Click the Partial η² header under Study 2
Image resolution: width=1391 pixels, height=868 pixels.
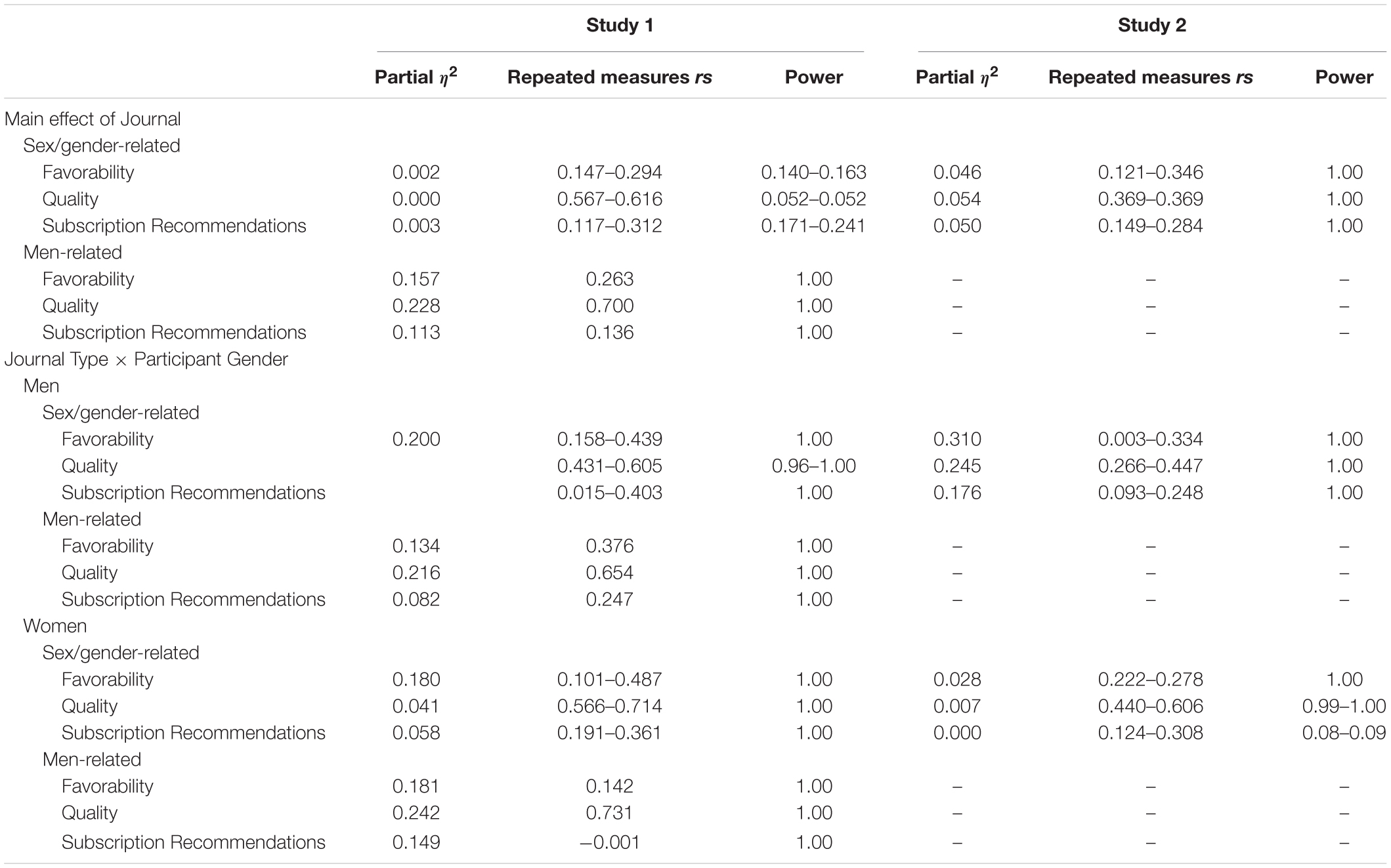[x=956, y=77]
